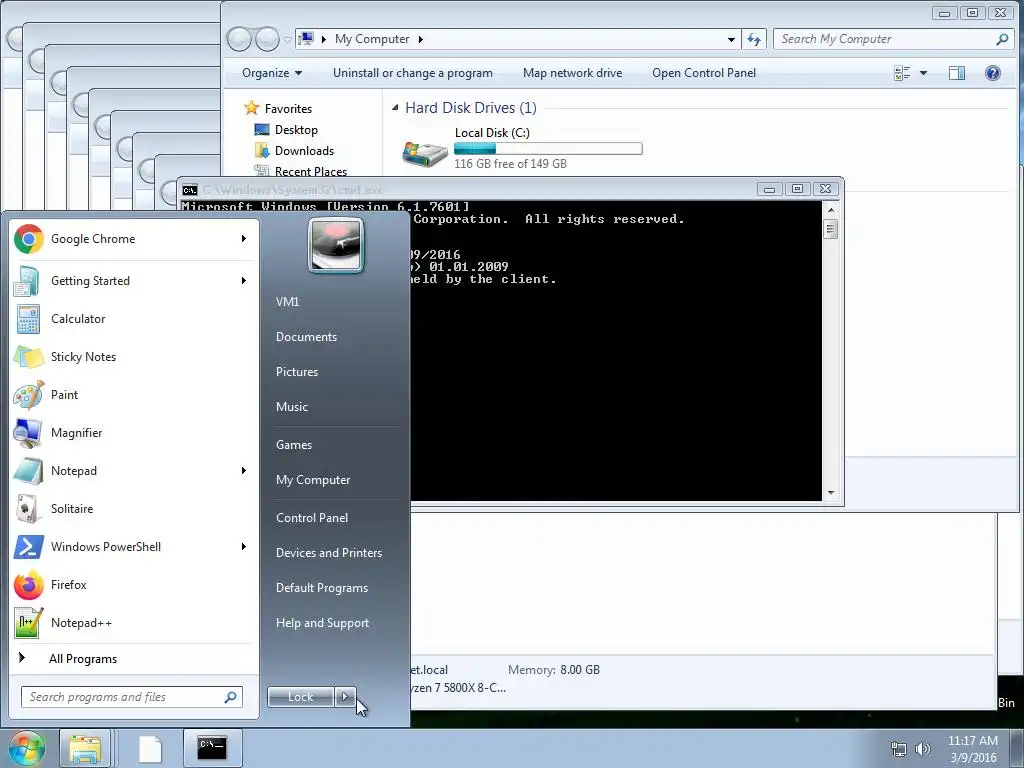The image size is (1024, 768).
Task: Click the user account picture
Action: [x=336, y=246]
